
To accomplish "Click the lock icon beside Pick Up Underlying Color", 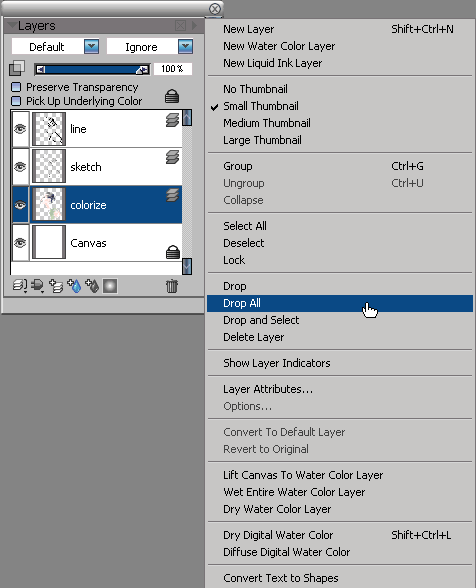I will point(172,96).
